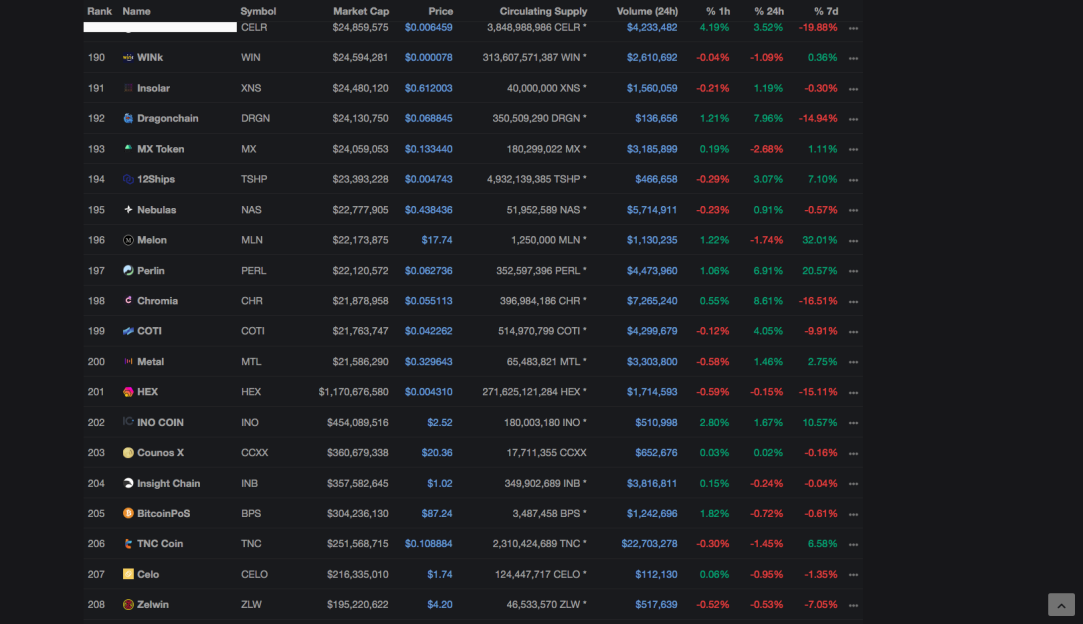1083x624 pixels.
Task: Sort table by Rank column header
Action: pyautogui.click(x=99, y=11)
